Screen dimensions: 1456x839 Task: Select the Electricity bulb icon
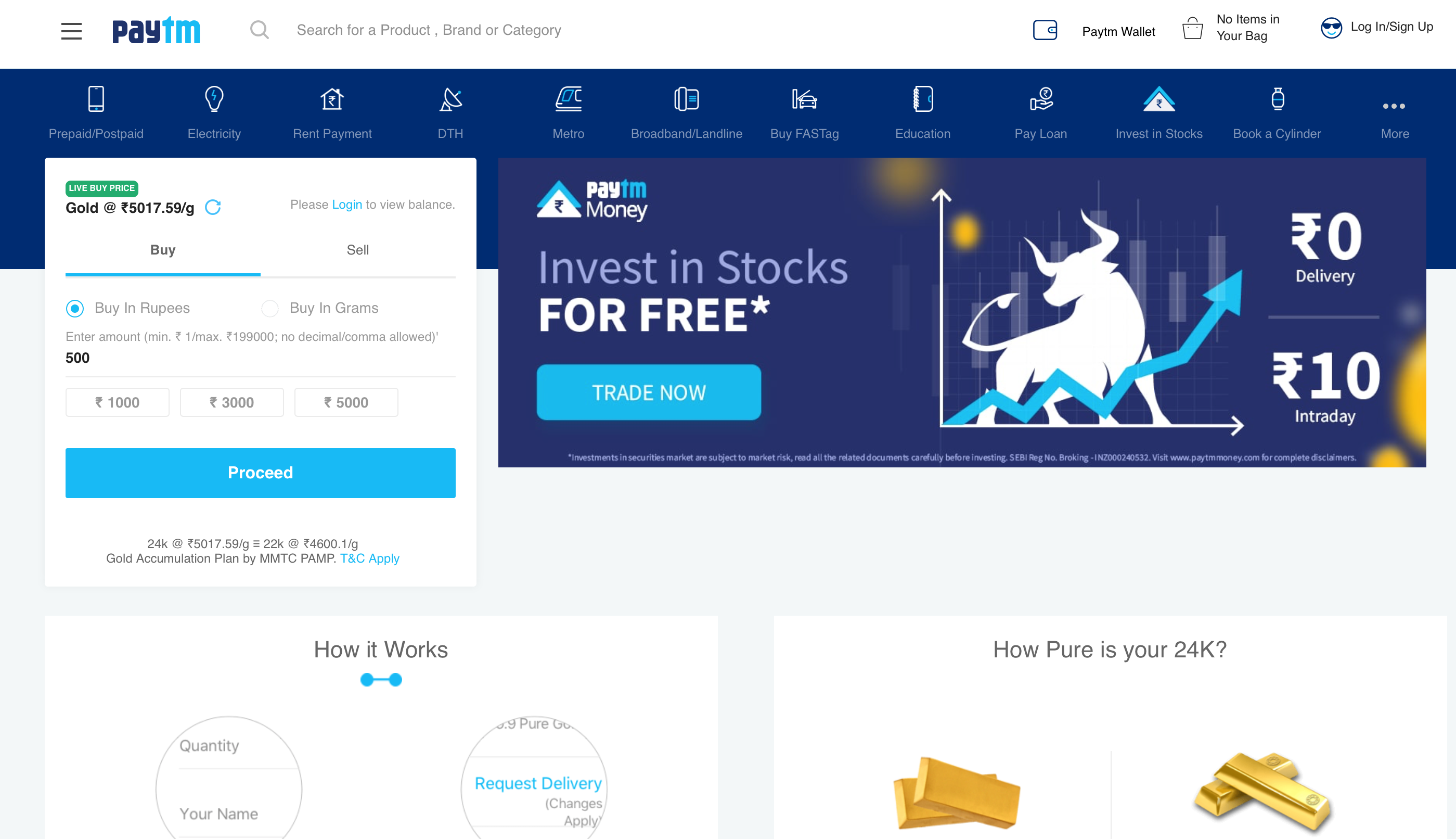tap(214, 99)
